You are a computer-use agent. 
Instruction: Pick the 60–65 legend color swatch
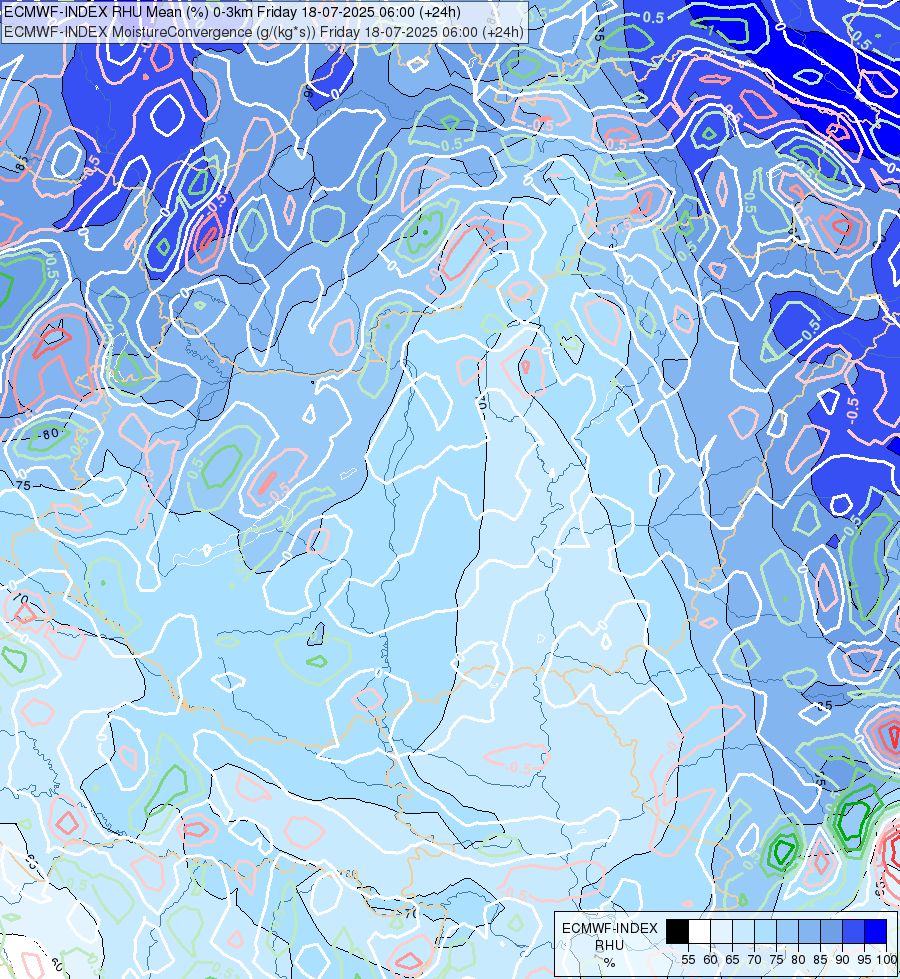click(721, 931)
